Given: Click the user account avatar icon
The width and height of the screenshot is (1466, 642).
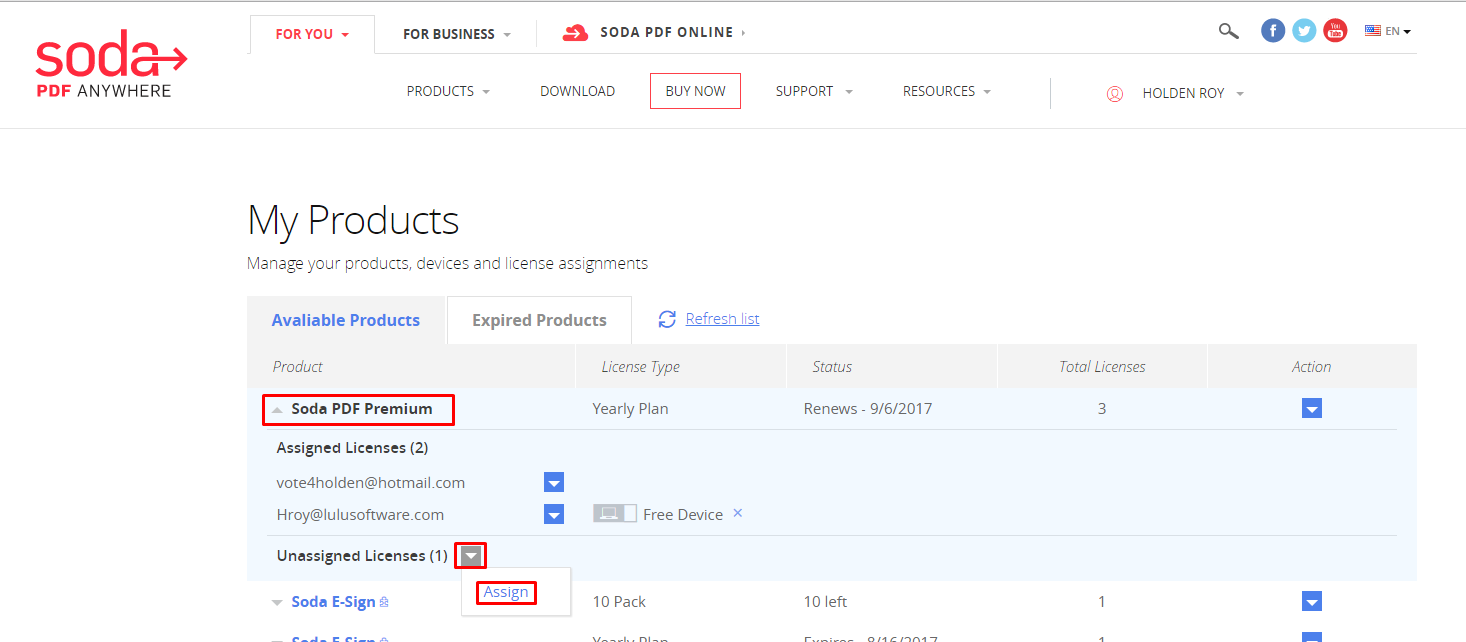Looking at the screenshot, I should point(1115,94).
